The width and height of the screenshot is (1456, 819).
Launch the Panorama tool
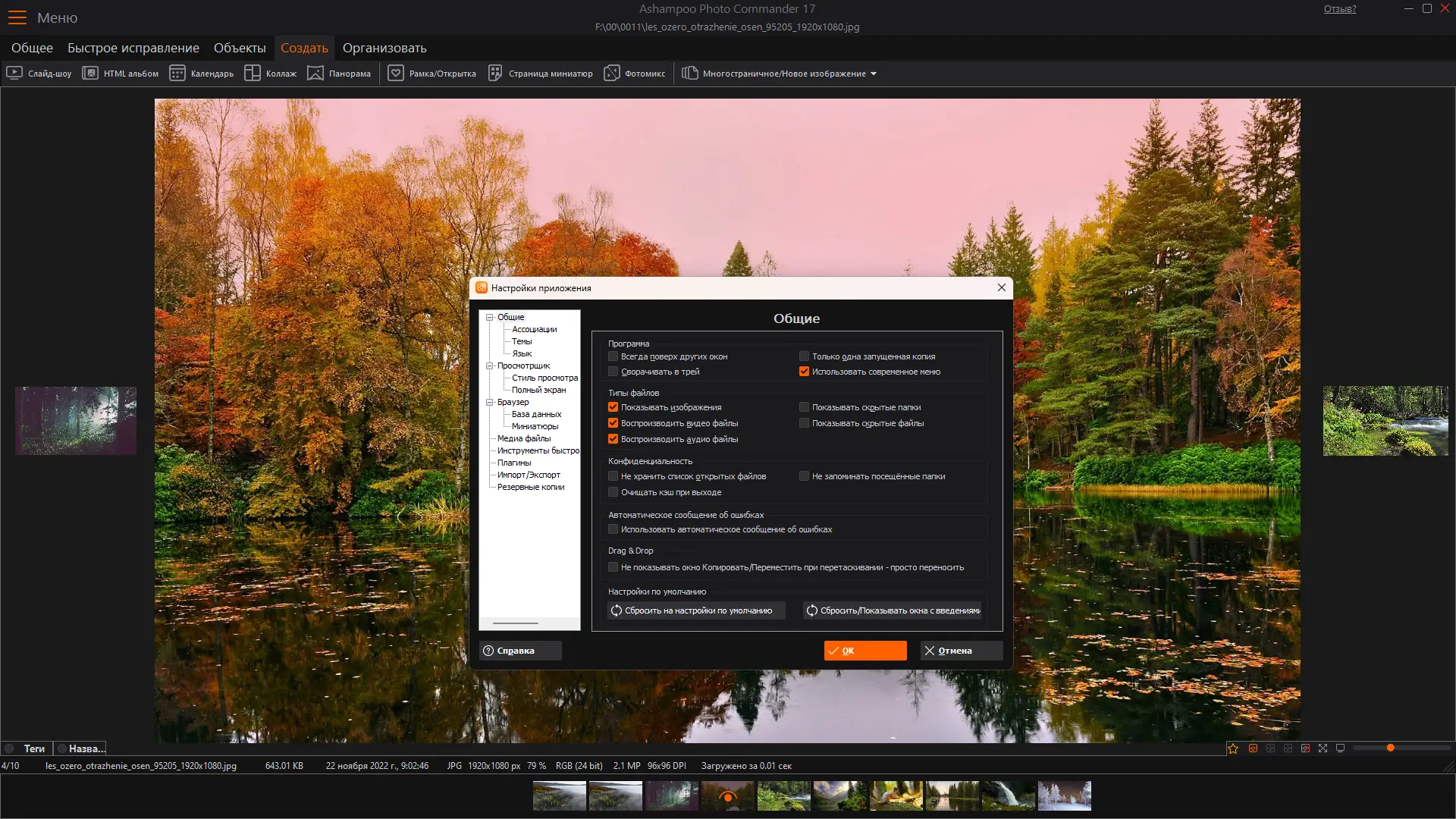[315, 74]
